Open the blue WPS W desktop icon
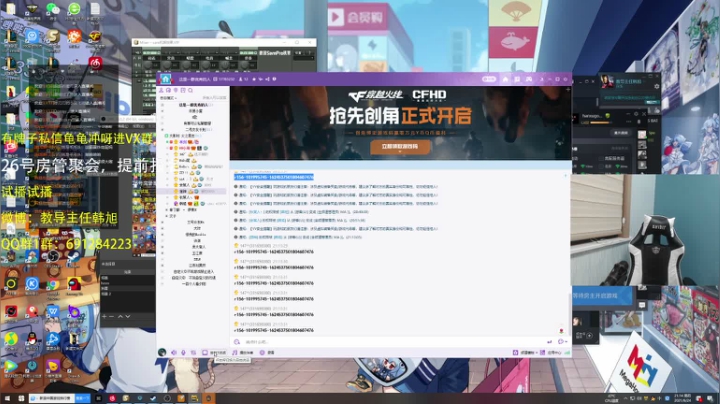The height and width of the screenshot is (404, 720). 53,311
